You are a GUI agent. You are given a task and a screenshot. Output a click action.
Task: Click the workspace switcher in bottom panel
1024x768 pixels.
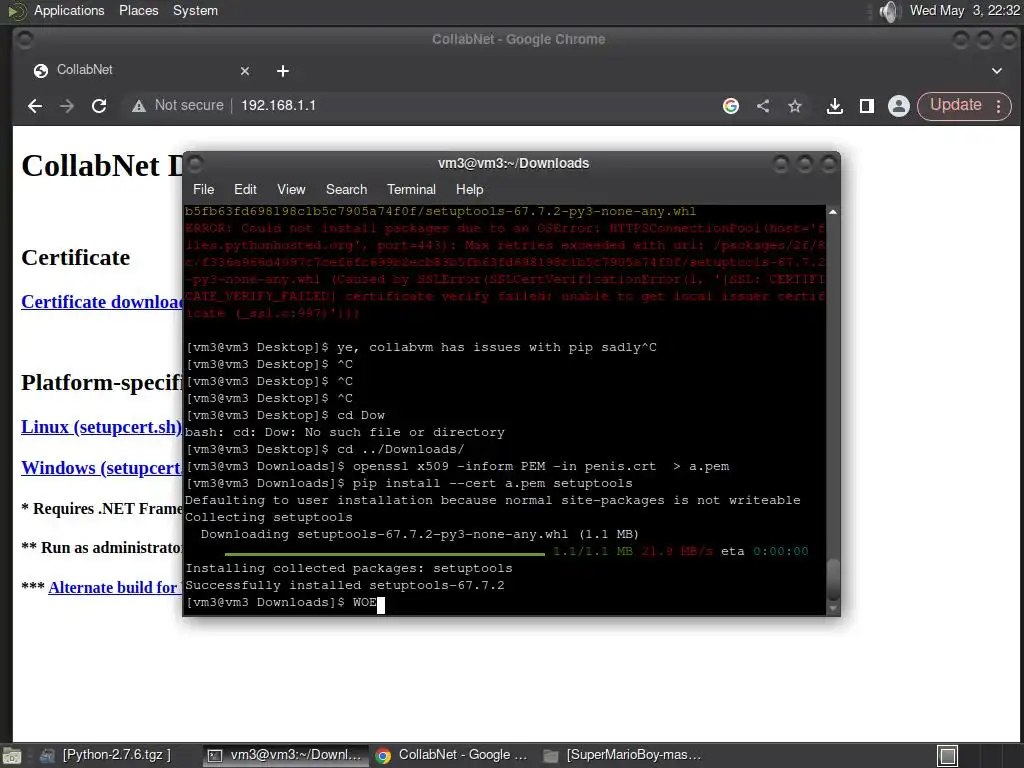tap(947, 756)
